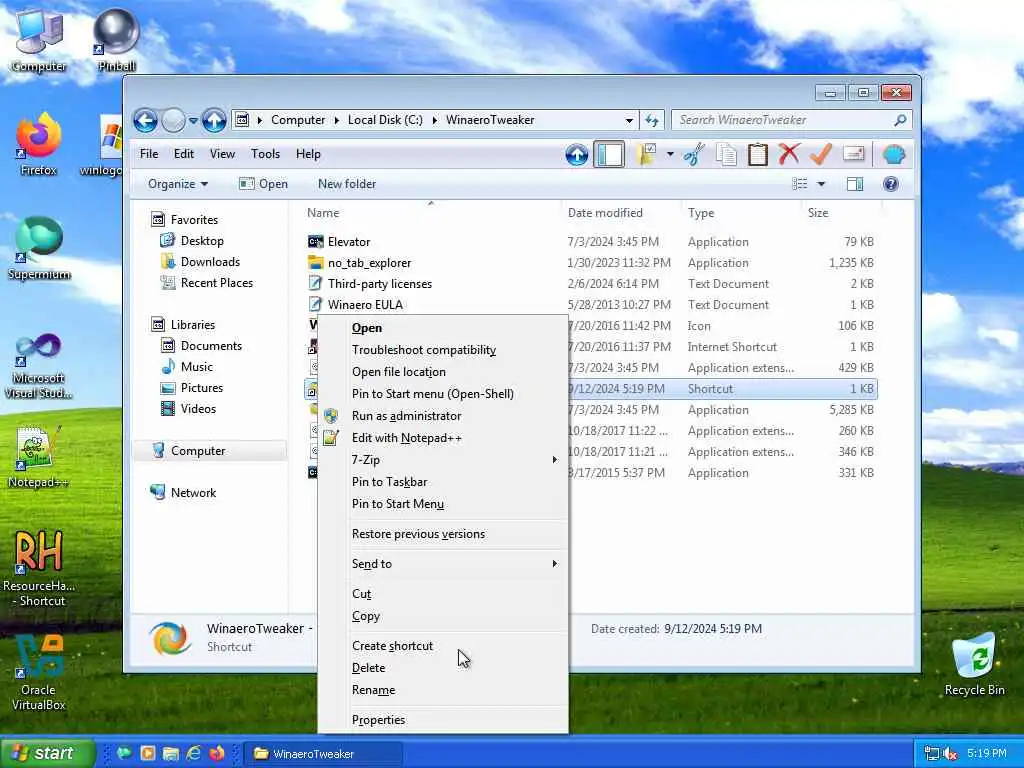Click the blue Up toolbar icon near Help
Image resolution: width=1024 pixels, height=768 pixels.
tap(576, 155)
